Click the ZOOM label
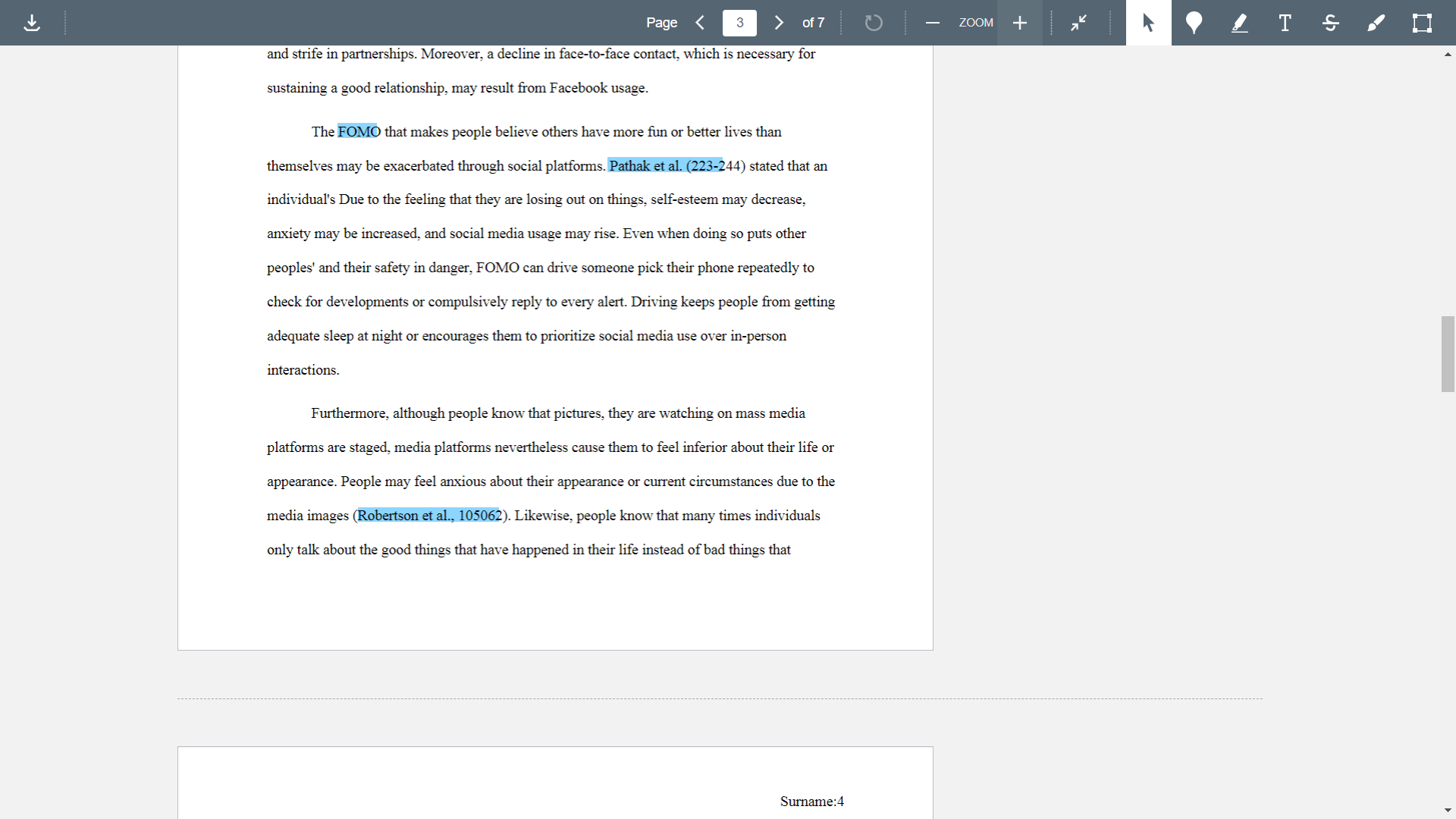 976,23
